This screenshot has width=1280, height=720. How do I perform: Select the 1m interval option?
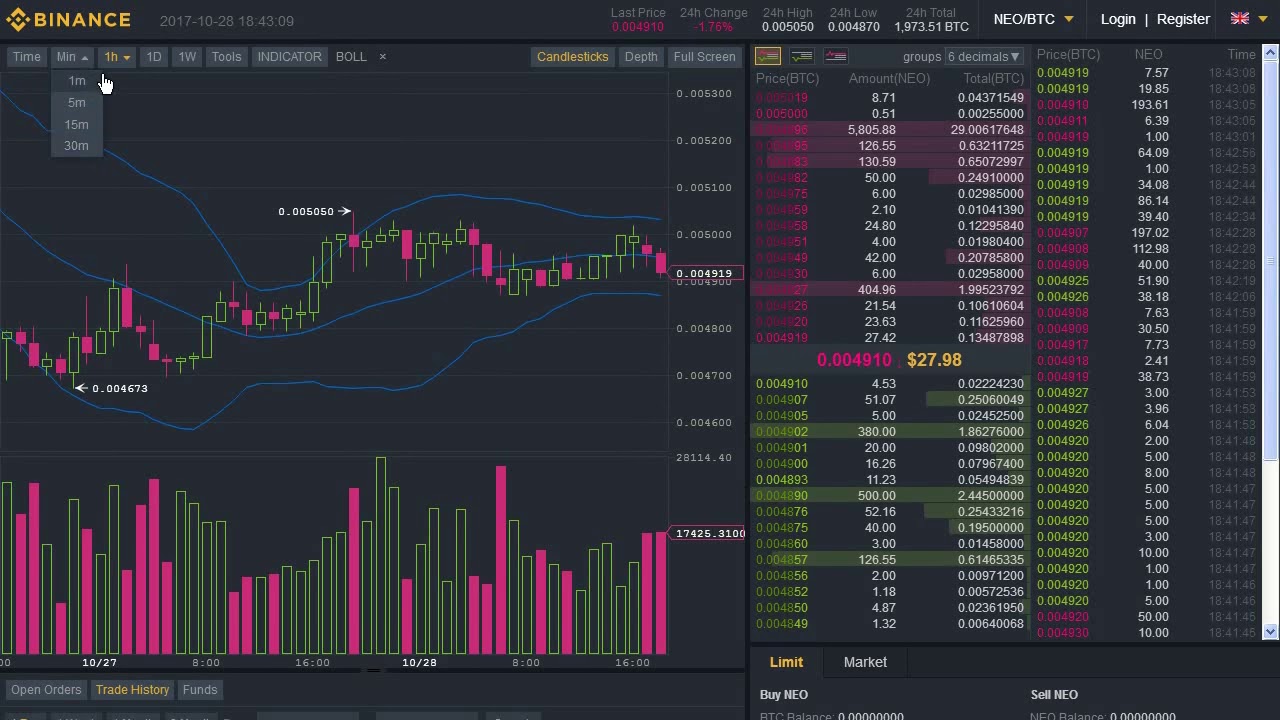pyautogui.click(x=76, y=81)
